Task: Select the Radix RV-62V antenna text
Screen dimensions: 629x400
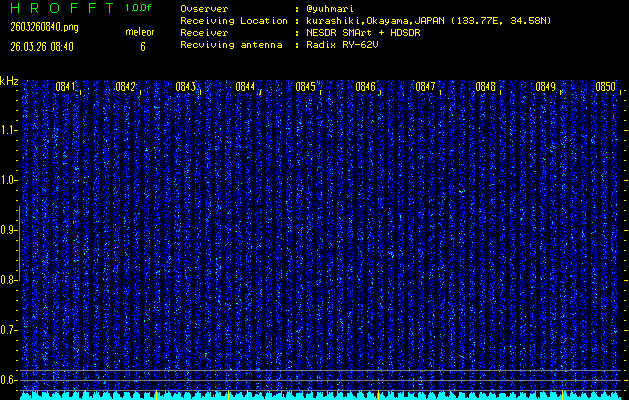Action: [x=347, y=44]
